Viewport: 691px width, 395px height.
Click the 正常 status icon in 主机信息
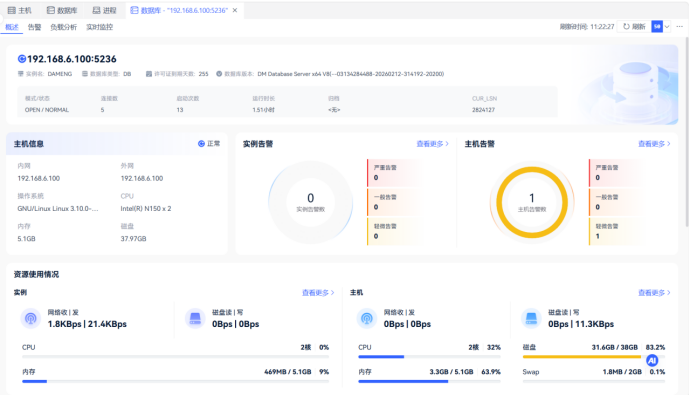pos(201,143)
